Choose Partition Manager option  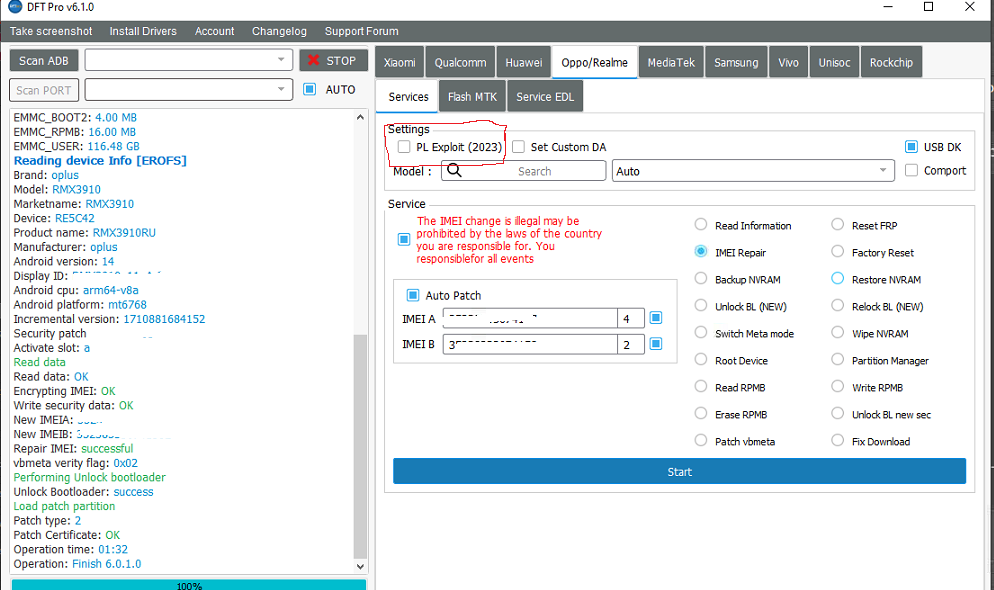click(x=837, y=359)
